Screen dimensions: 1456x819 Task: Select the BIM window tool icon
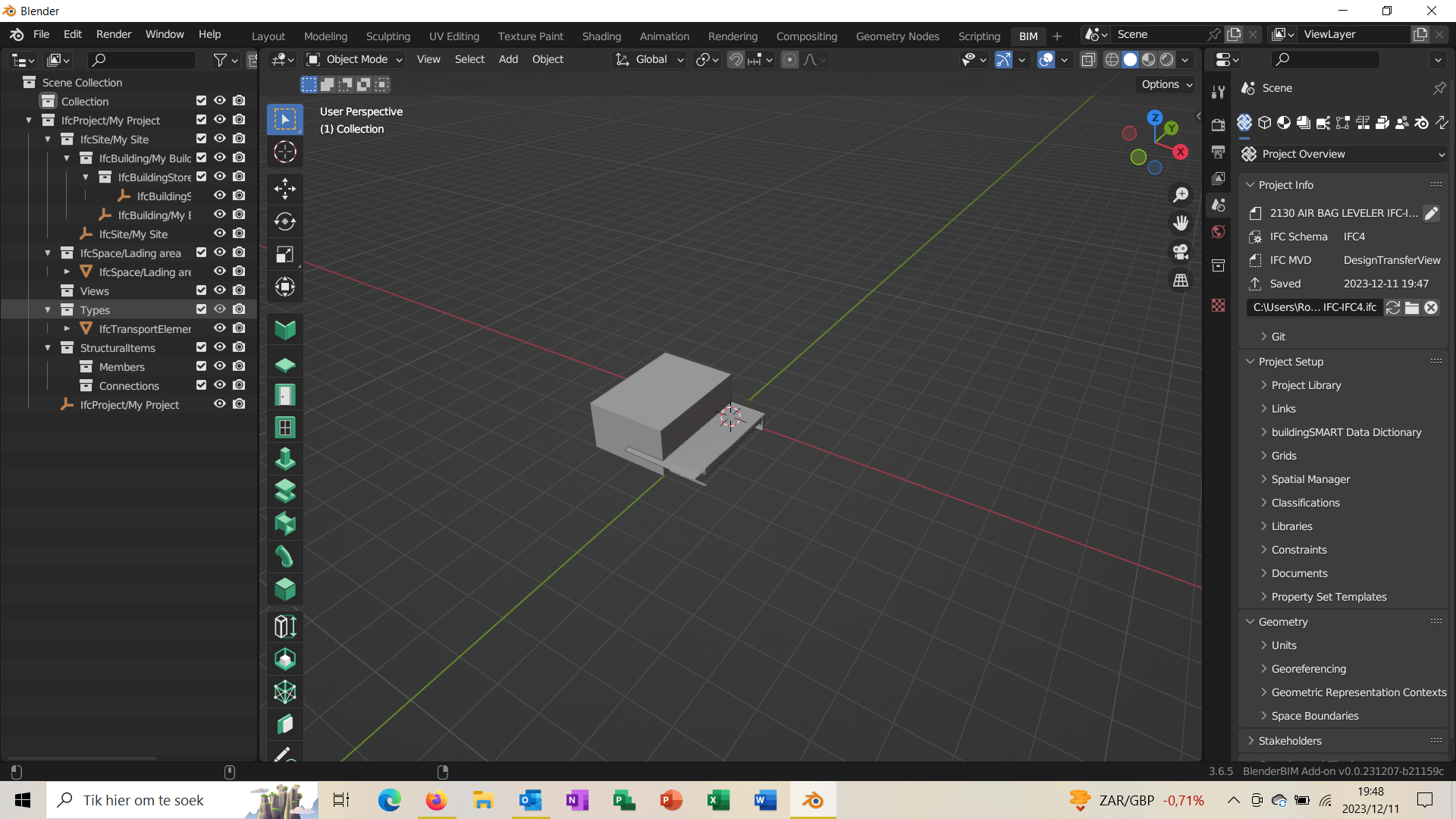click(285, 428)
